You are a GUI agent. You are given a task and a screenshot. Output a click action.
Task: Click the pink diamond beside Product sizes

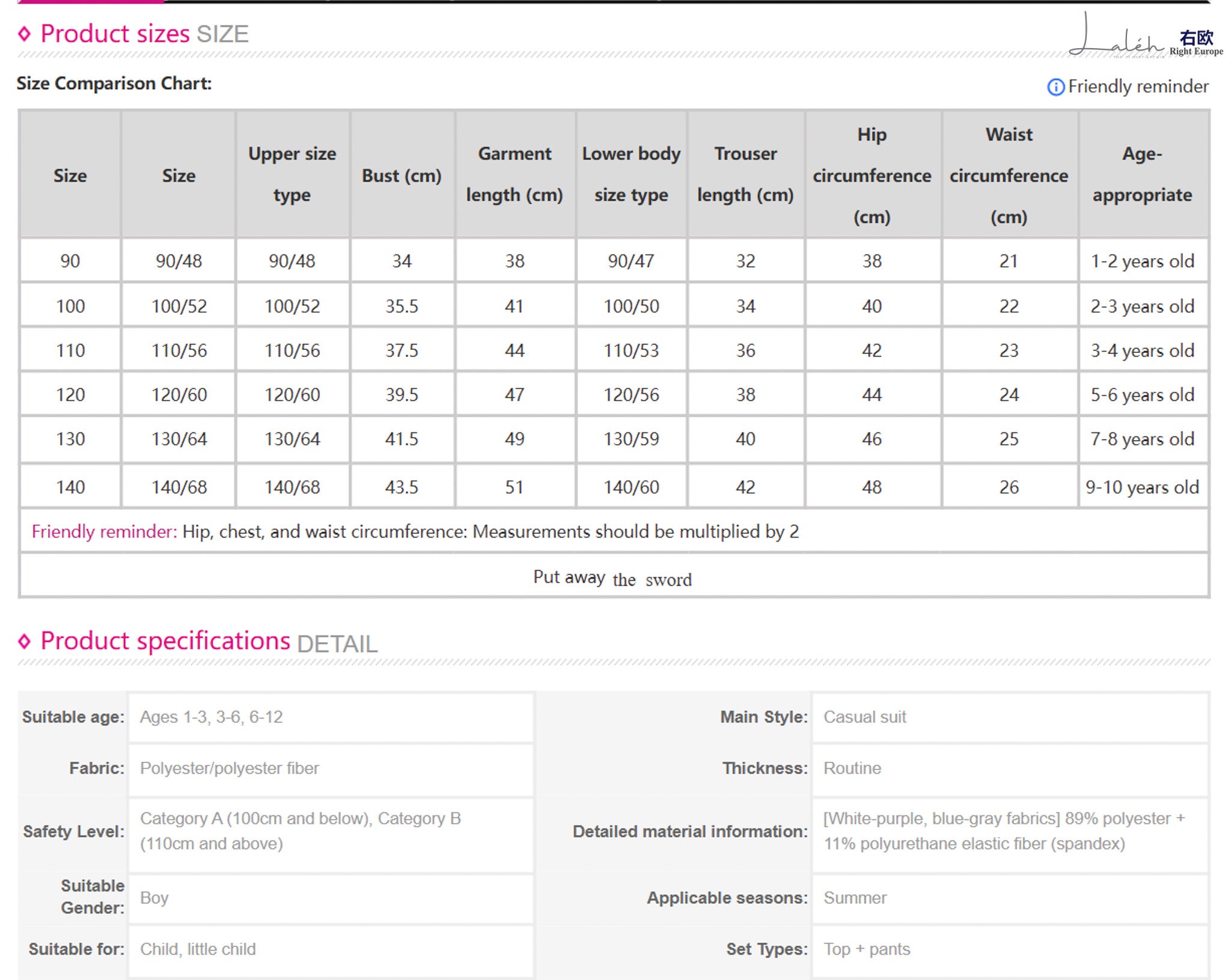click(24, 34)
